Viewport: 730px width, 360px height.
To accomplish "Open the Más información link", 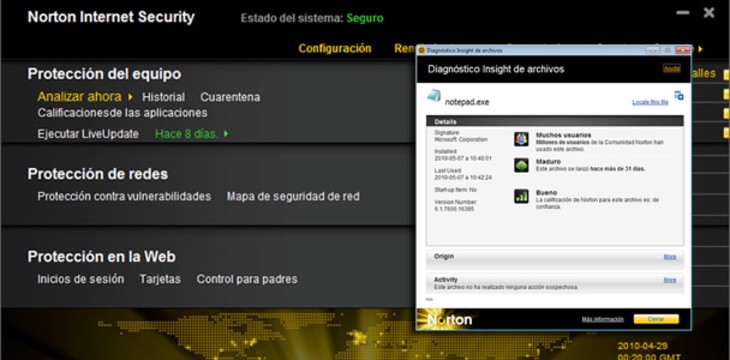I will [602, 319].
